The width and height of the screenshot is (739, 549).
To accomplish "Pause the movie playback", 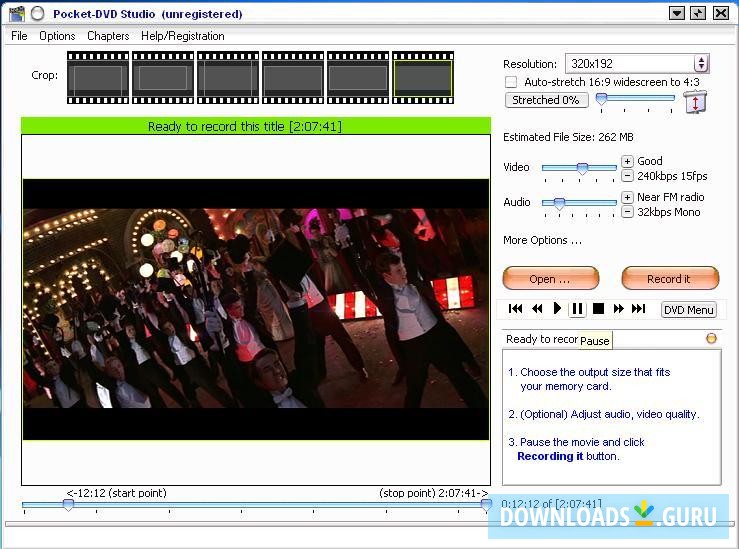I will tap(577, 309).
